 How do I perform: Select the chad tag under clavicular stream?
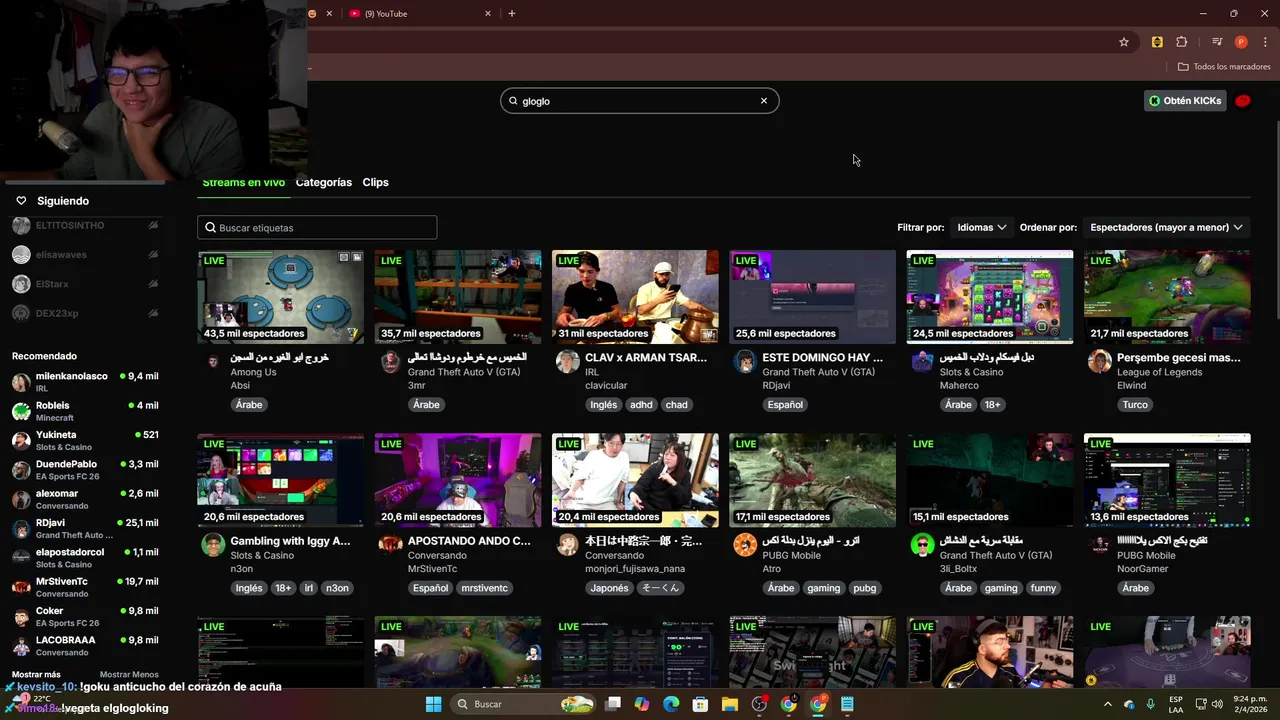[677, 405]
